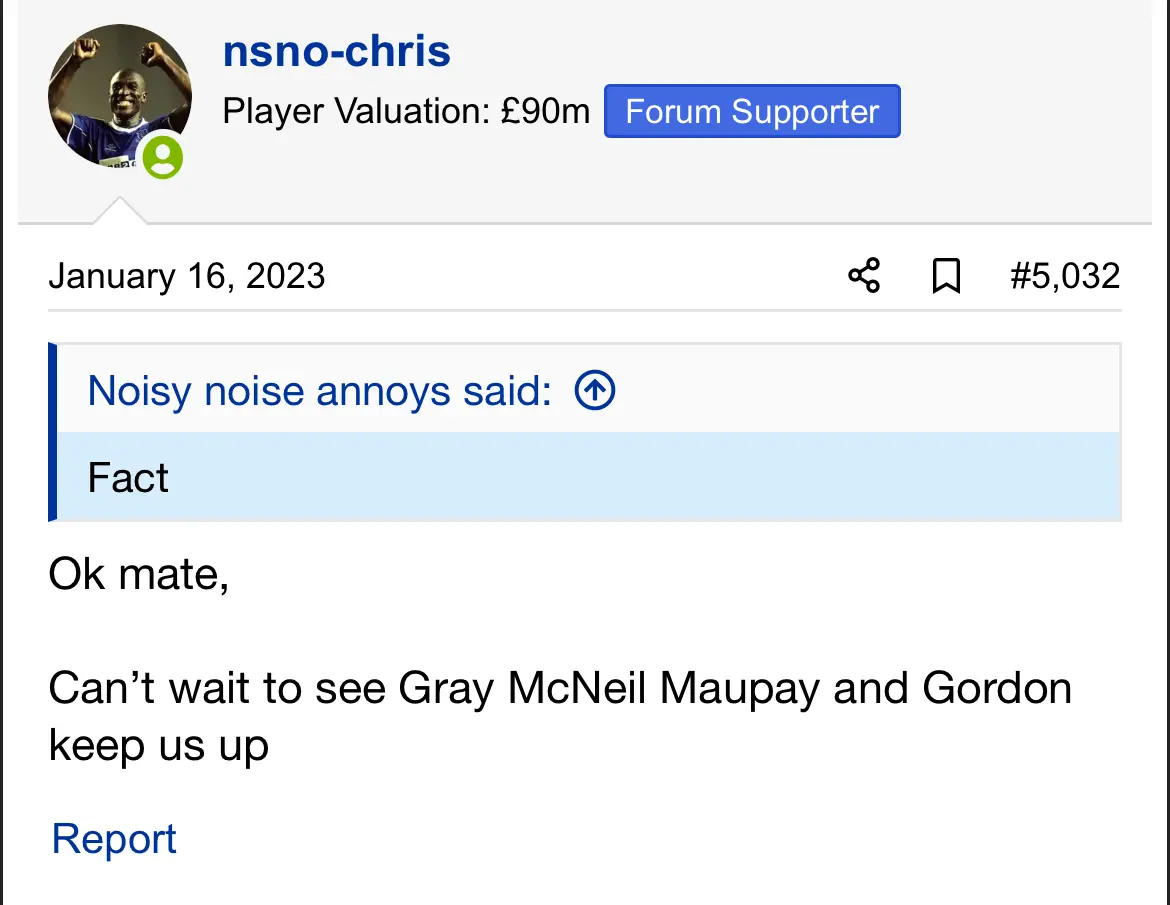1170x905 pixels.
Task: Open the post number #5,032 permalink
Action: coord(1065,275)
